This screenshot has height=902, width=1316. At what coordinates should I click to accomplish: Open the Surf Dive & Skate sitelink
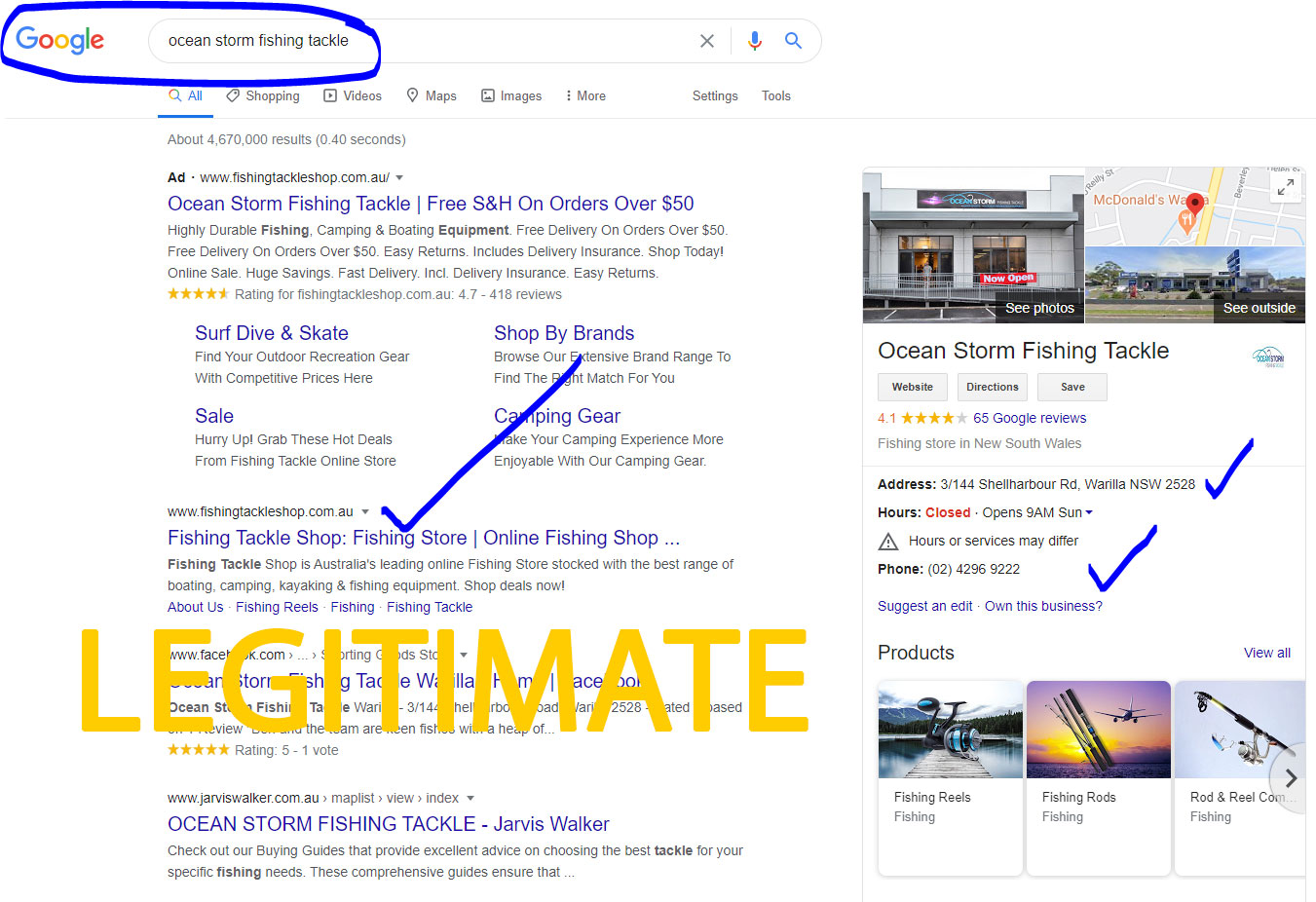pos(272,333)
